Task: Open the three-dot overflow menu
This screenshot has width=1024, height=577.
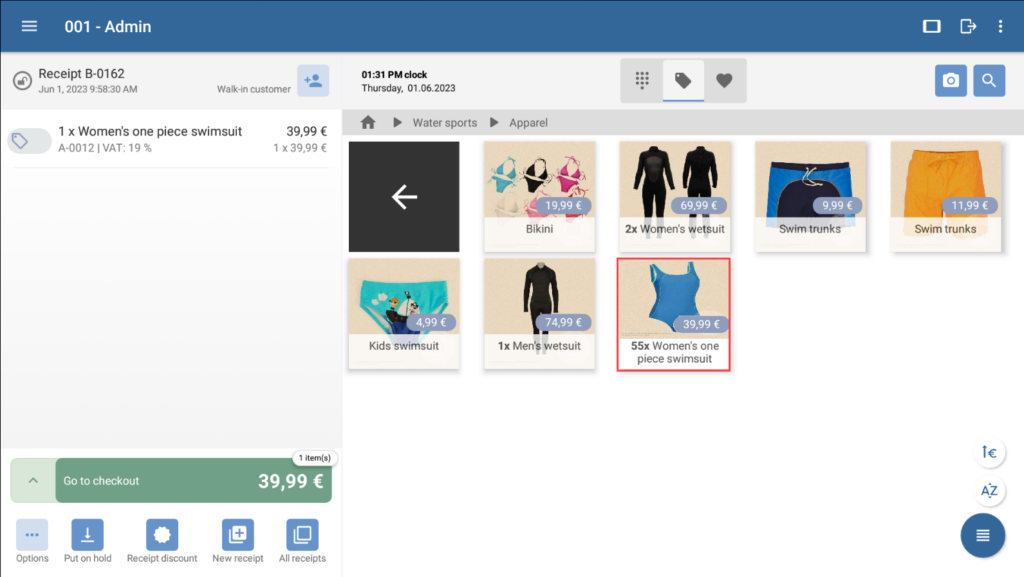Action: (x=1000, y=26)
